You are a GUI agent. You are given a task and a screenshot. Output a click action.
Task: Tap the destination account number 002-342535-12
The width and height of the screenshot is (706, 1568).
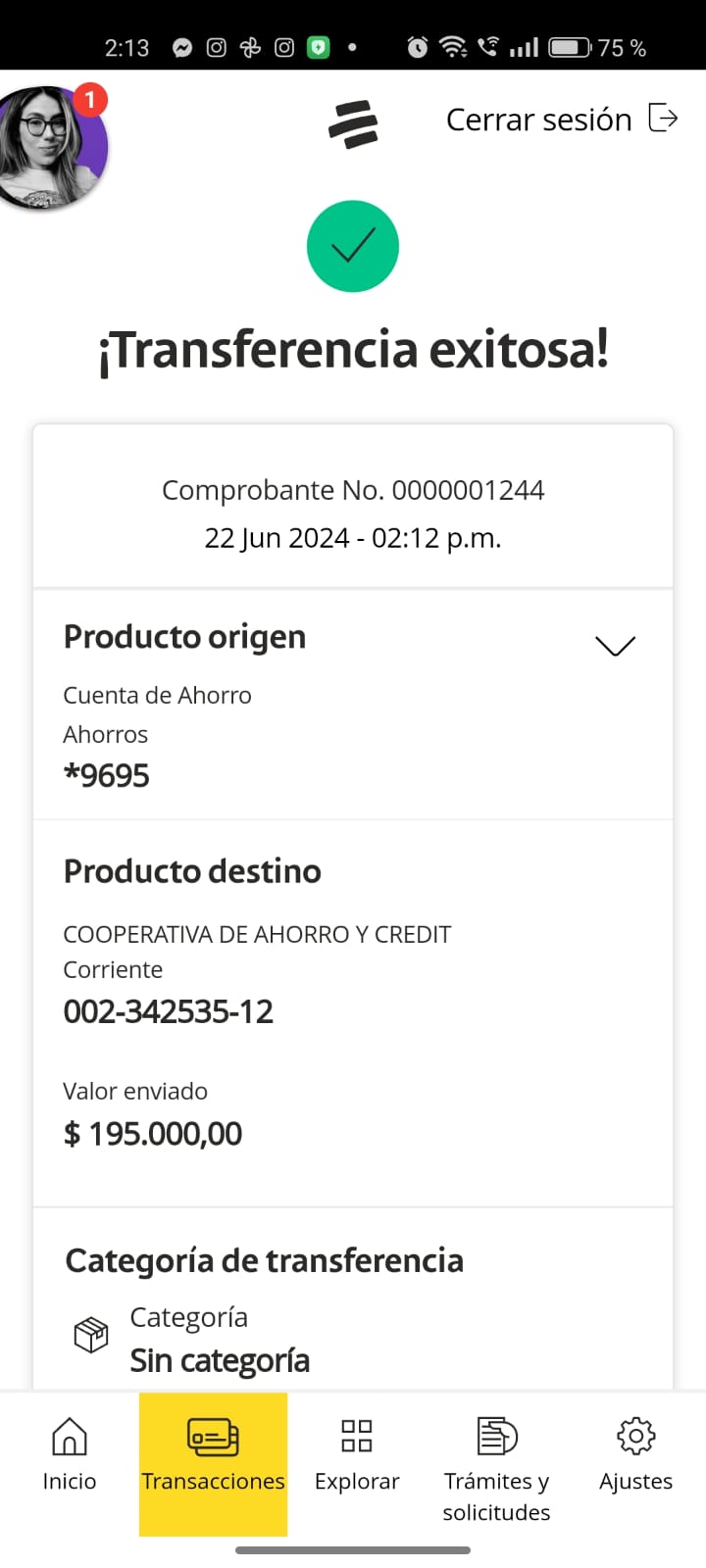click(x=169, y=1011)
